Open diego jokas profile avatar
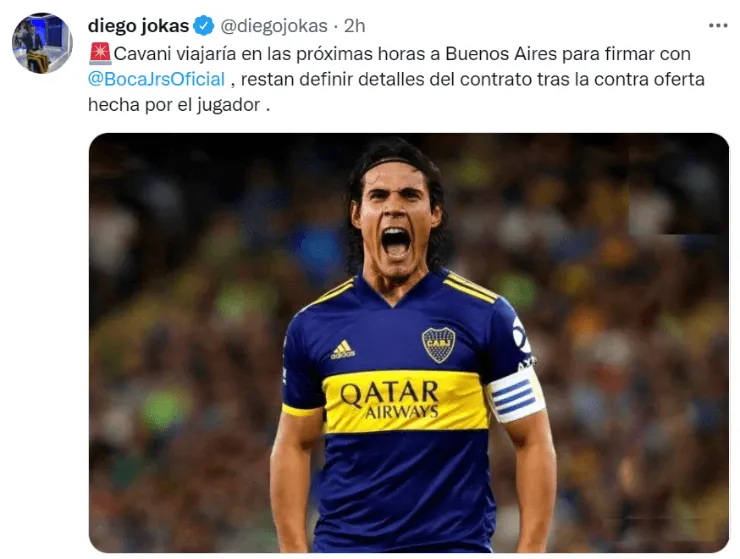 pos(42,42)
